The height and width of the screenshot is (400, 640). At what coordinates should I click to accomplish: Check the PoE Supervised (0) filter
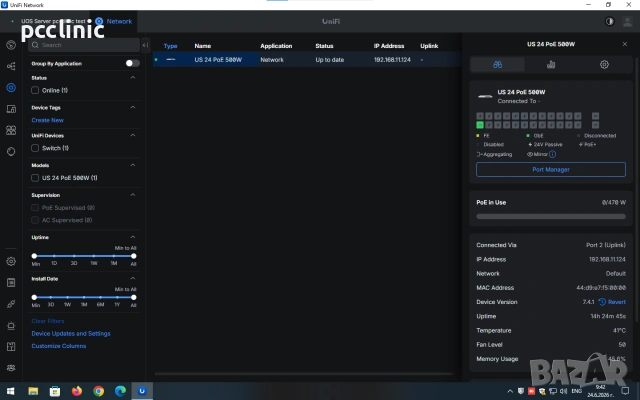pos(35,208)
